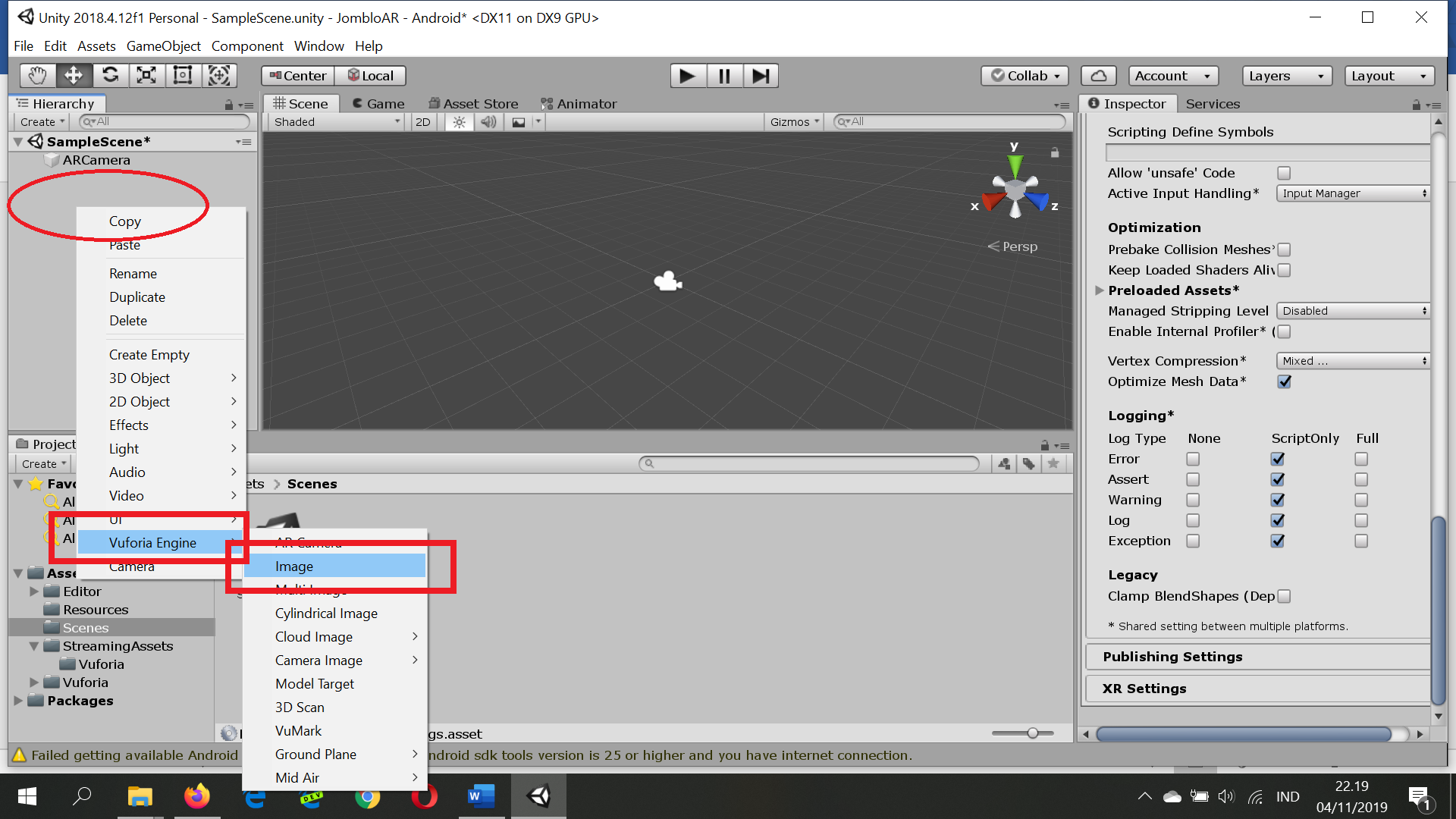1456x819 pixels.
Task: Expand Preloaded Assets section
Action: pyautogui.click(x=1100, y=290)
